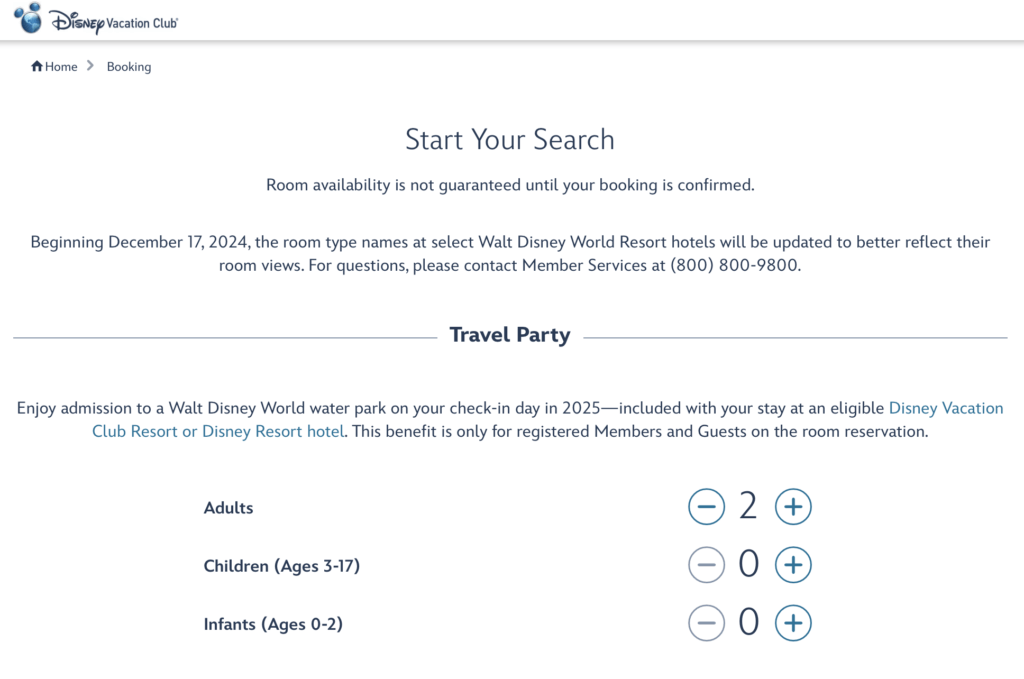Click the Travel Party section heading
This screenshot has height=679, width=1024.
(510, 335)
